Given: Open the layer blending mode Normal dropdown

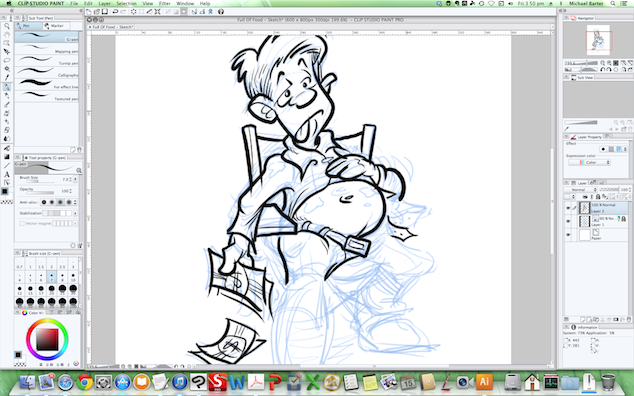Looking at the screenshot, I should 581,189.
